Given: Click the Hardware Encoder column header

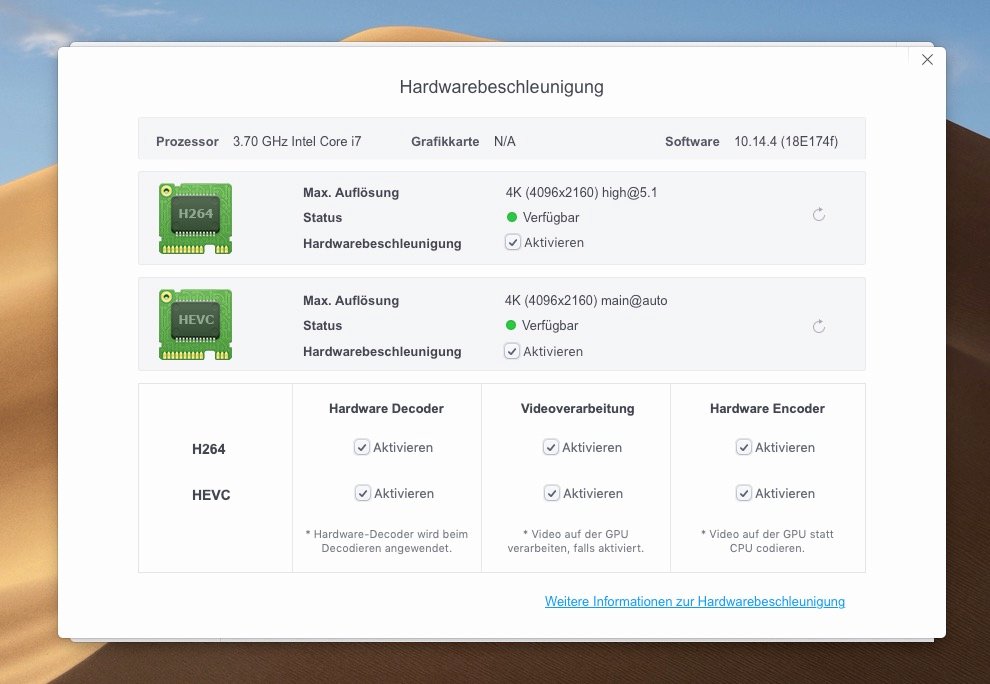Looking at the screenshot, I should pos(767,408).
